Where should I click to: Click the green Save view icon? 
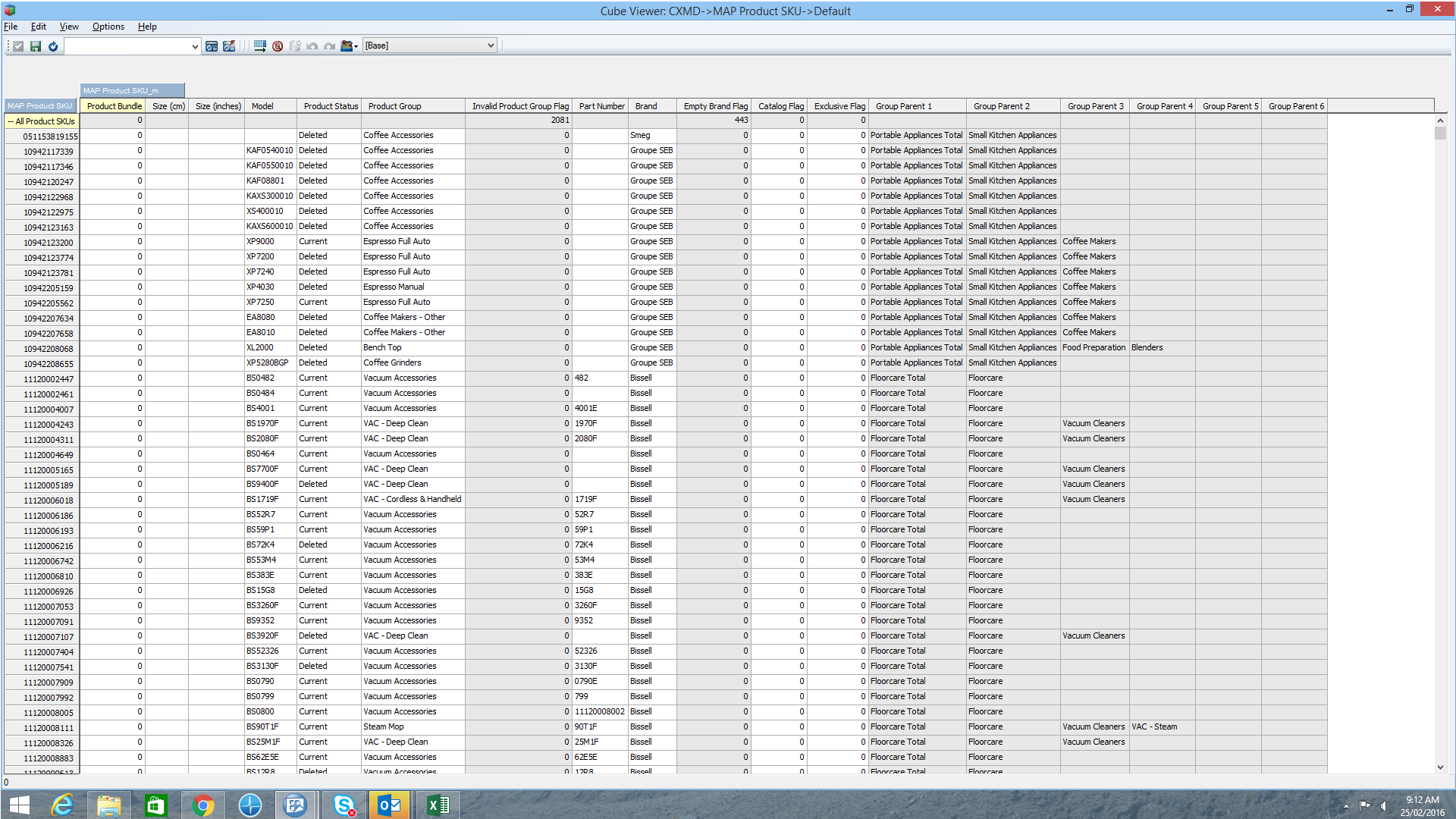coord(36,46)
